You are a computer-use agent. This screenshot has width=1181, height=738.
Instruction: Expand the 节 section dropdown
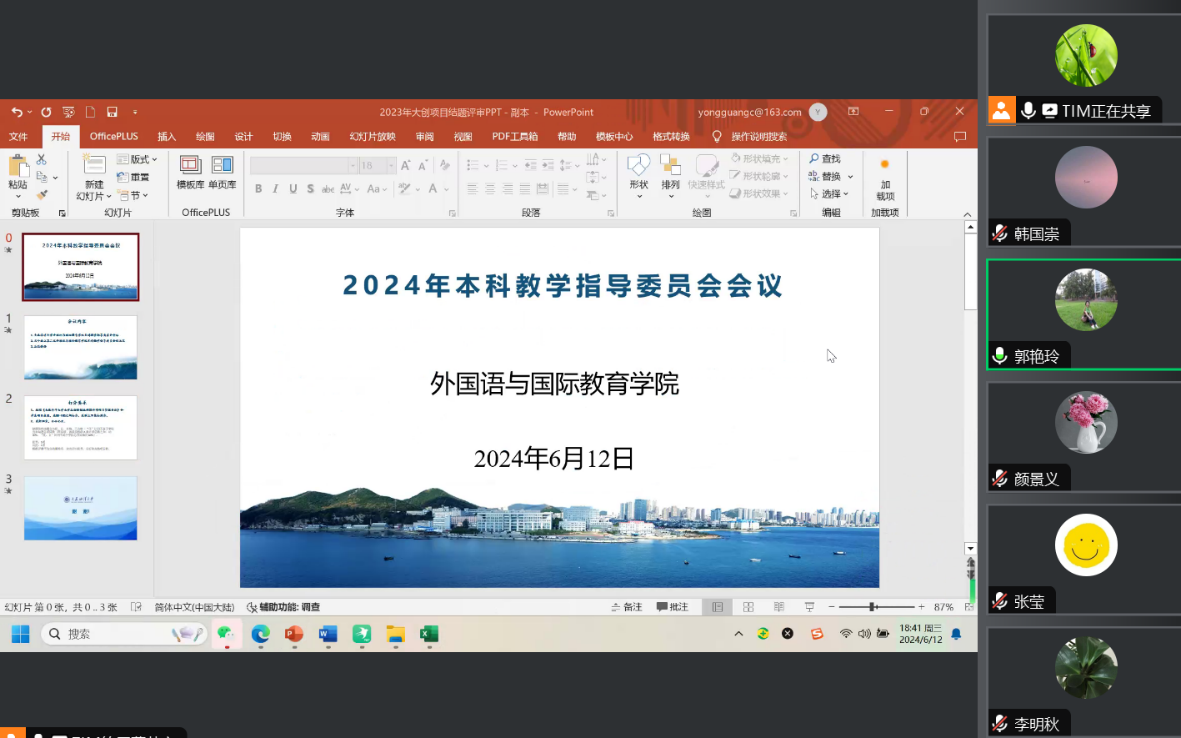132,195
